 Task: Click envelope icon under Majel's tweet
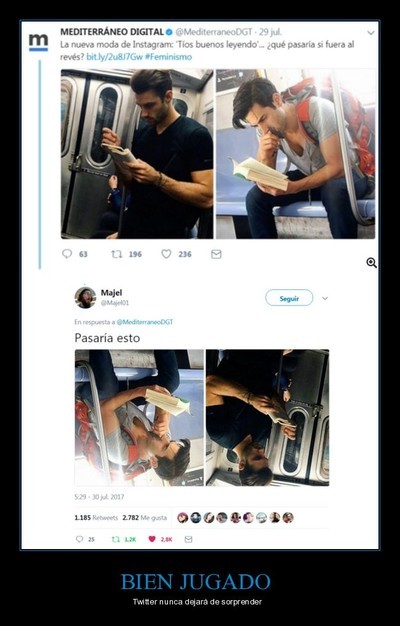point(188,539)
